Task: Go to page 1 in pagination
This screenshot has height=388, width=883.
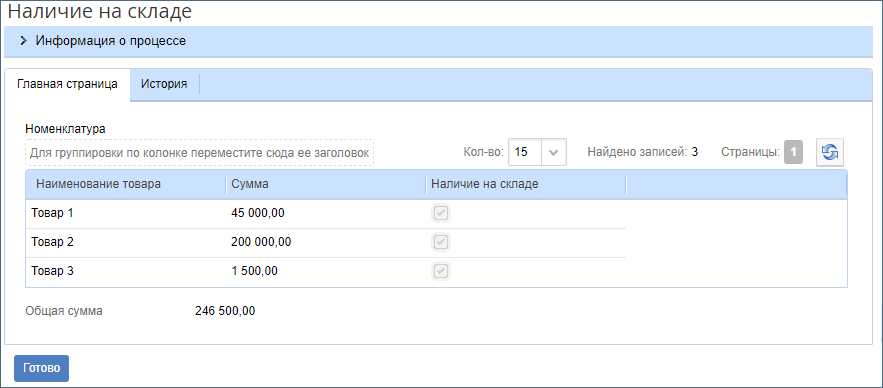Action: point(793,152)
